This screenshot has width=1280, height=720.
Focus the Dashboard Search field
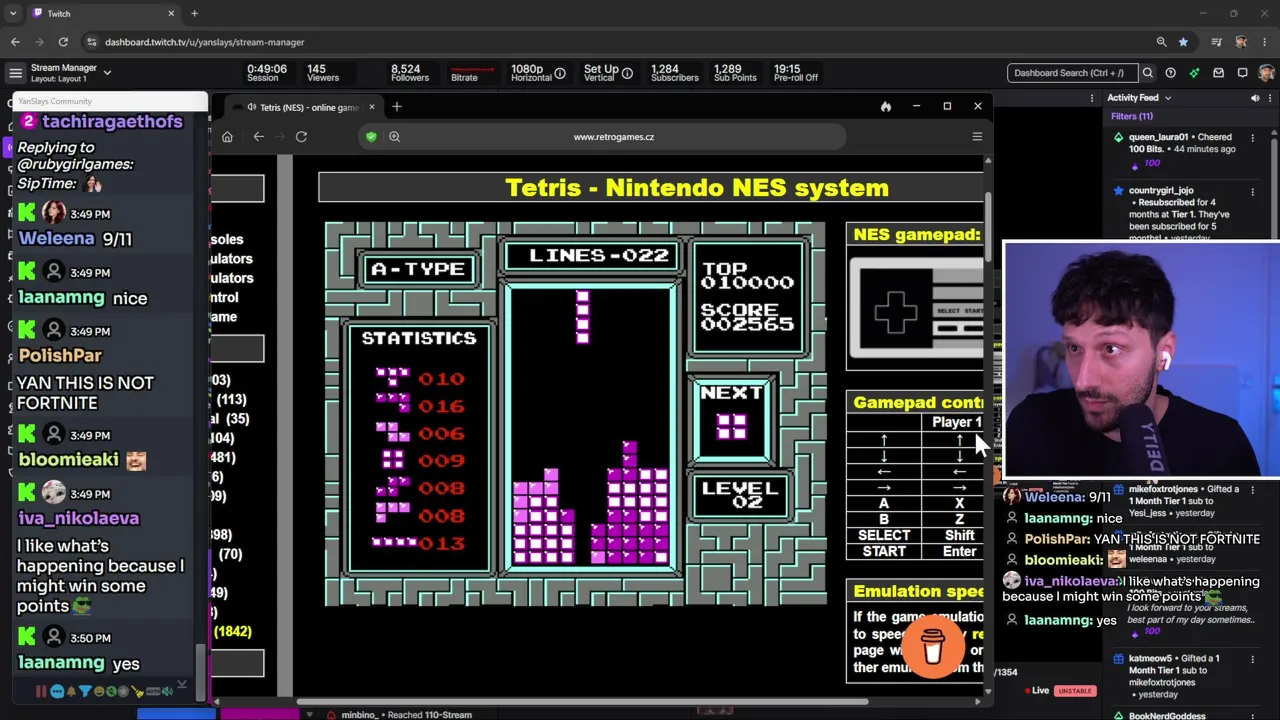pyautogui.click(x=1072, y=73)
